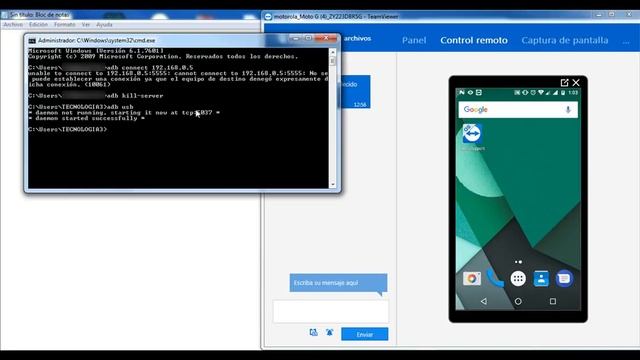
Task: Open the Camera app in the phone dock
Action: coord(472,279)
